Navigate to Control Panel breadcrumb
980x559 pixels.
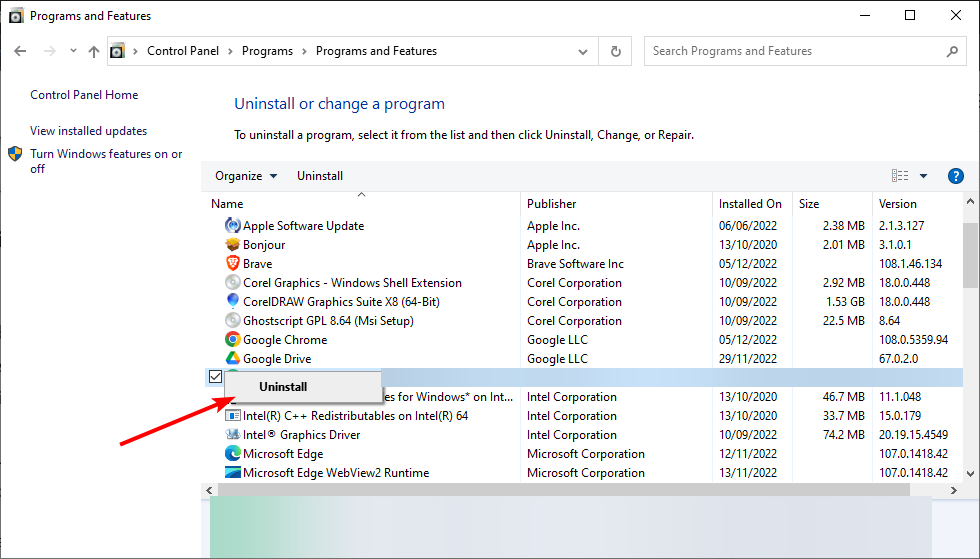pyautogui.click(x=183, y=51)
